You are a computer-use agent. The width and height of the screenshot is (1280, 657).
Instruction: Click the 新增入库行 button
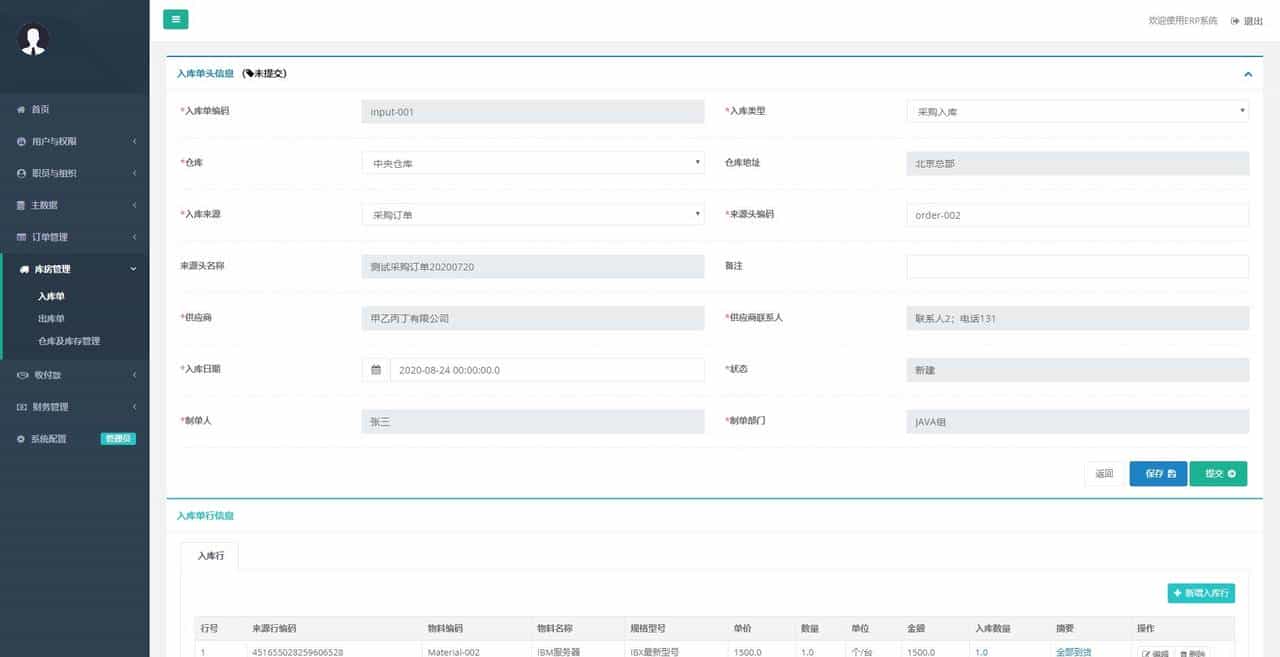point(1200,593)
